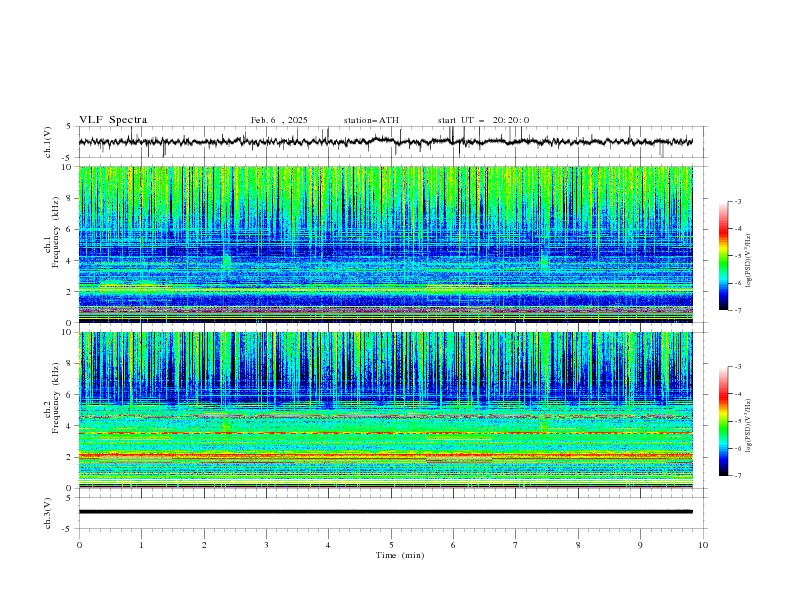
Task: Click the "station=ATH" label
Action: click(371, 120)
